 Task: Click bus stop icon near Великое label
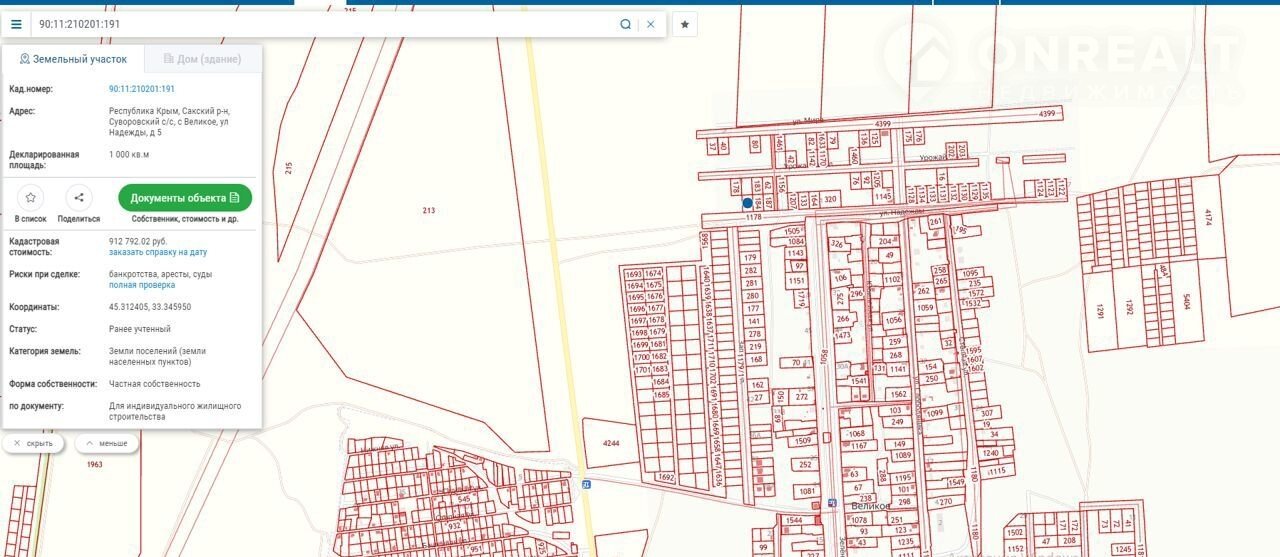832,503
